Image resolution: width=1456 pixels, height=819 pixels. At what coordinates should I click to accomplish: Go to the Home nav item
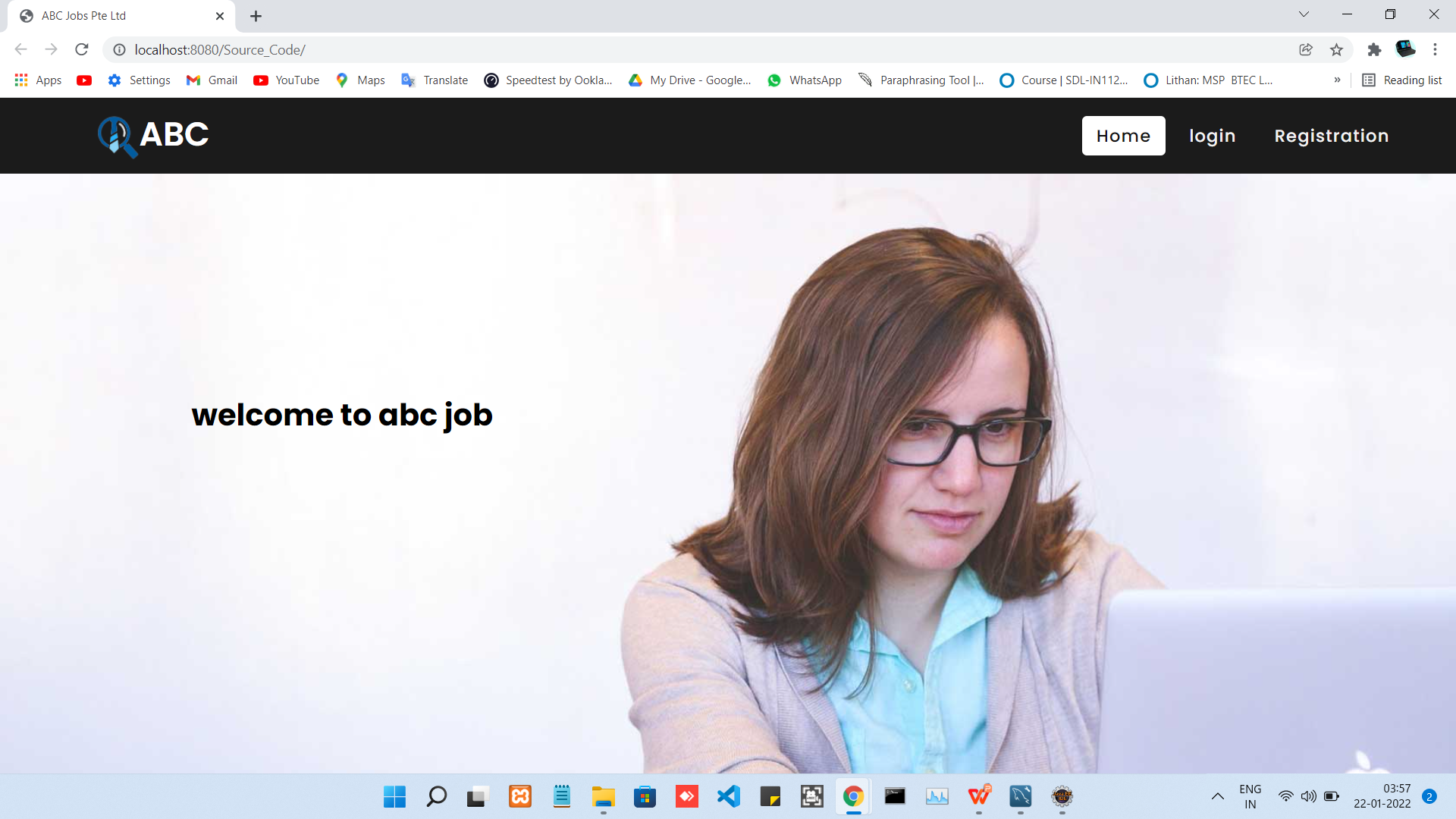coord(1123,136)
